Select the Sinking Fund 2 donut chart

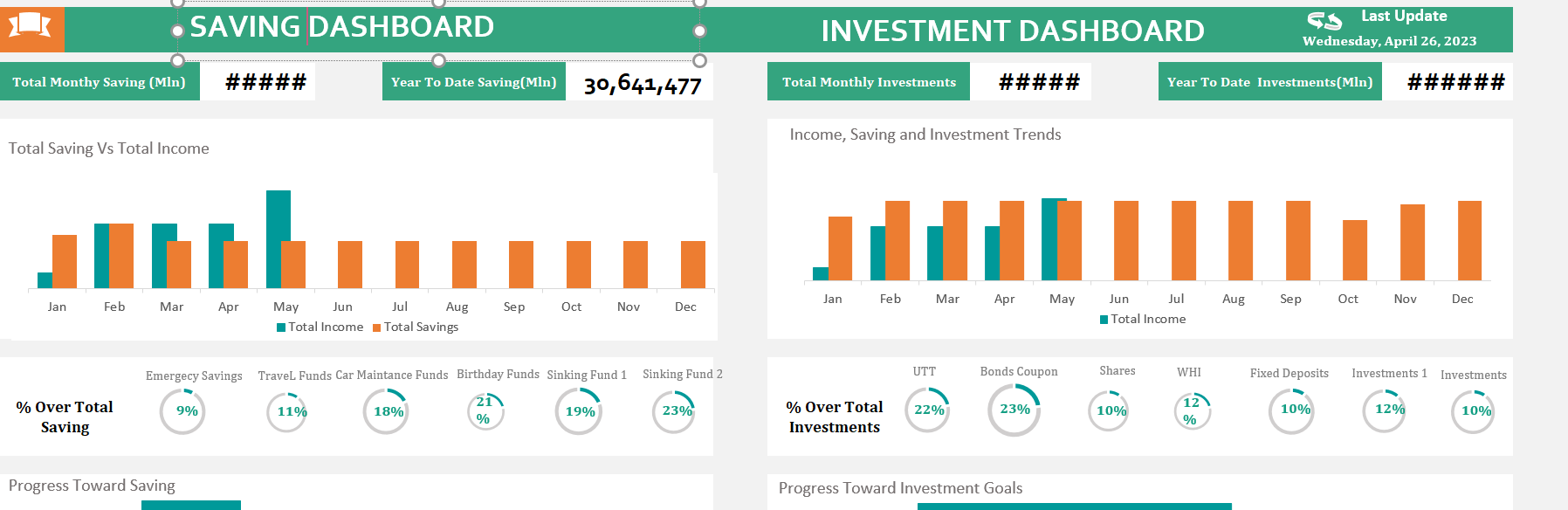point(675,411)
